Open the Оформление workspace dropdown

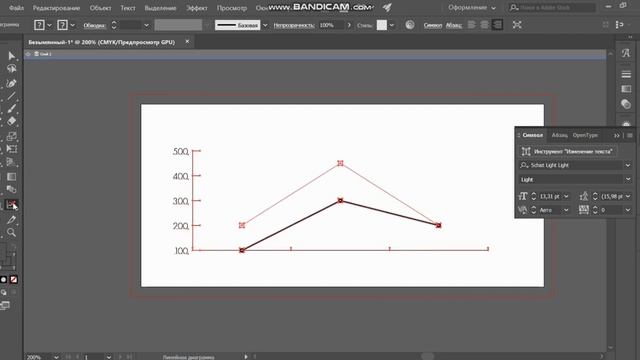[471, 8]
